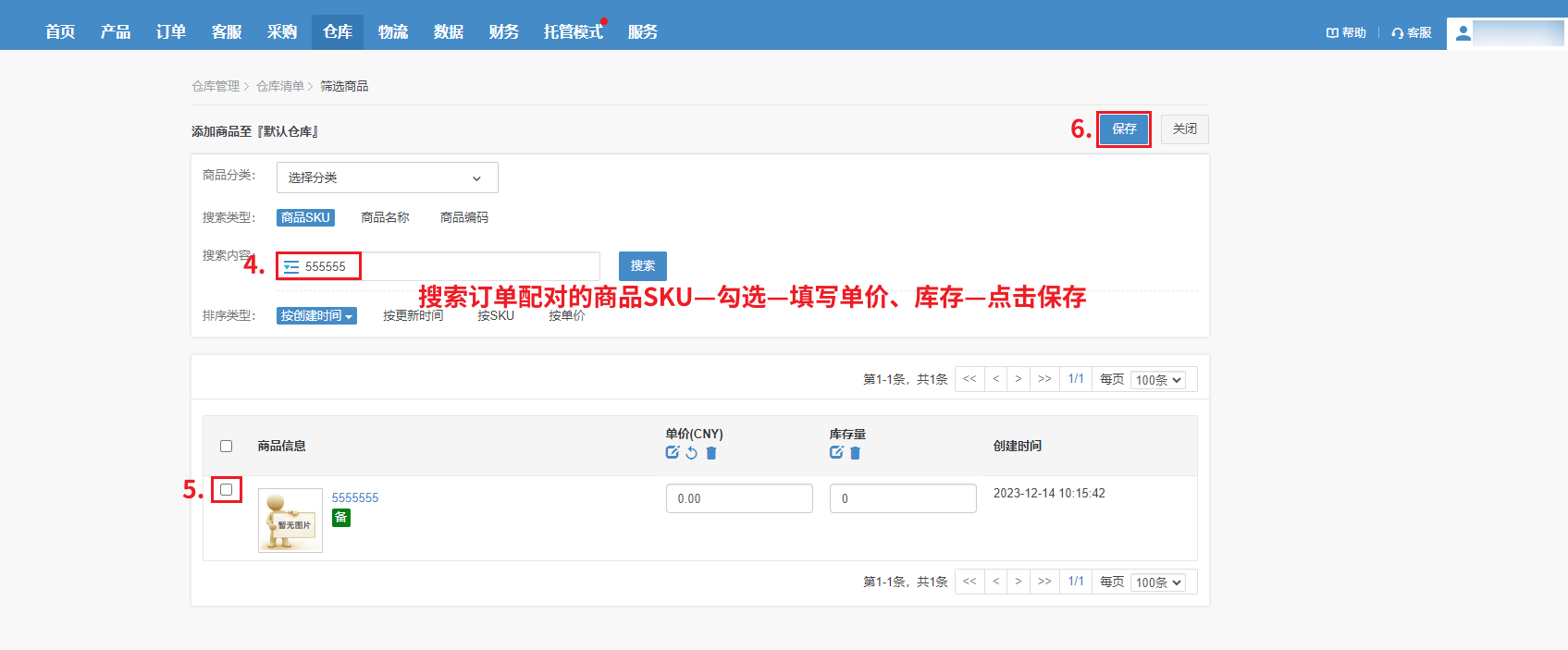Screen dimensions: 1568x650
Task: Click the stock quantity field showing 0
Action: tap(903, 498)
